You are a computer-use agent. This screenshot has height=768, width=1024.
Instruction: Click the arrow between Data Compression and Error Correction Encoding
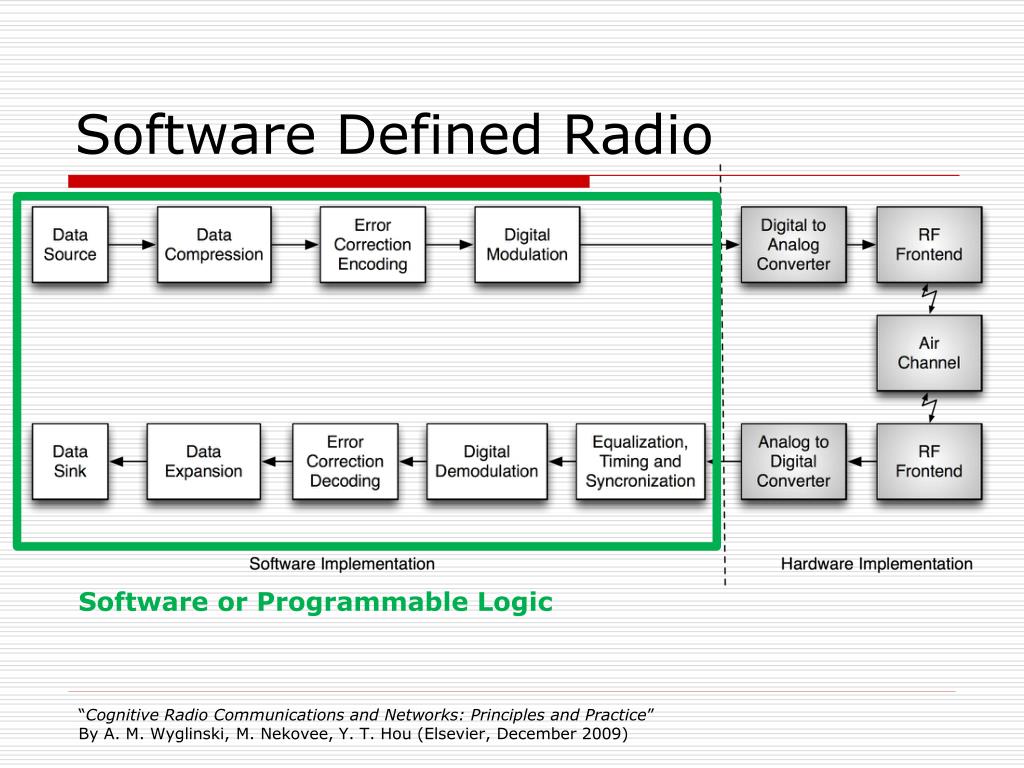[296, 245]
